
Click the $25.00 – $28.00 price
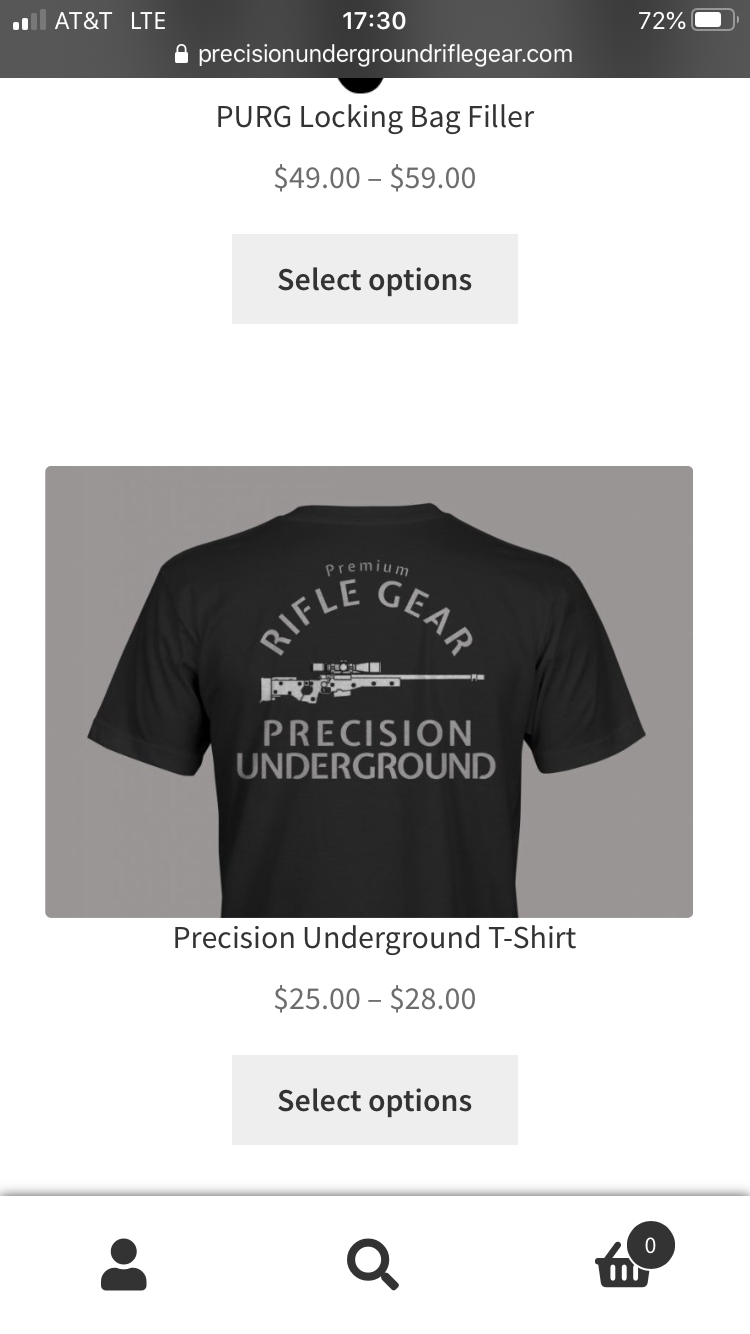(375, 999)
